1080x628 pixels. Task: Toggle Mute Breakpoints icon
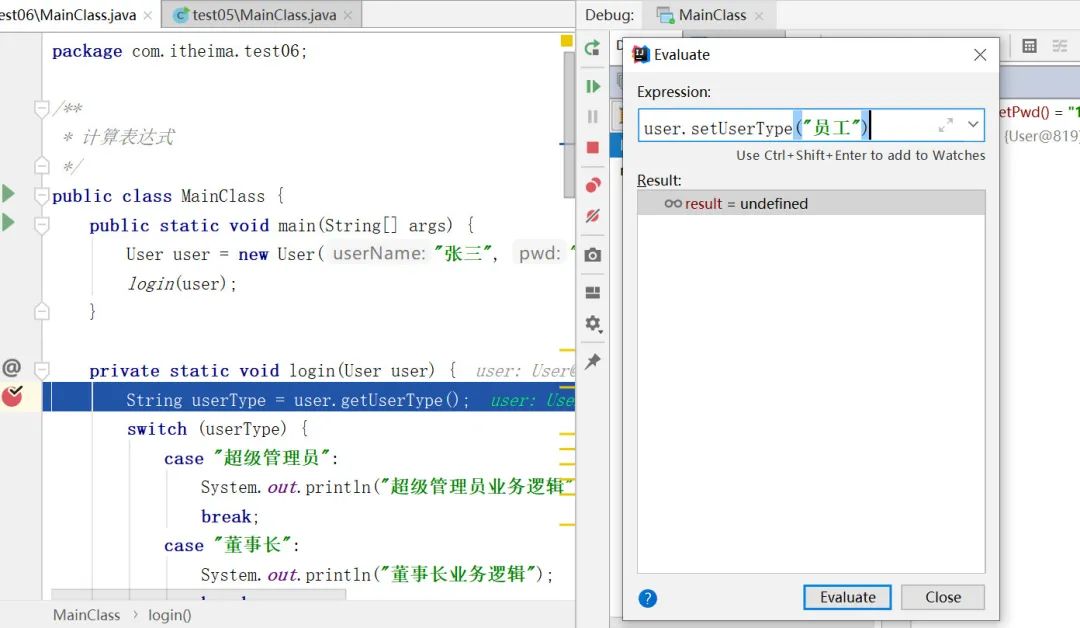pos(592,216)
